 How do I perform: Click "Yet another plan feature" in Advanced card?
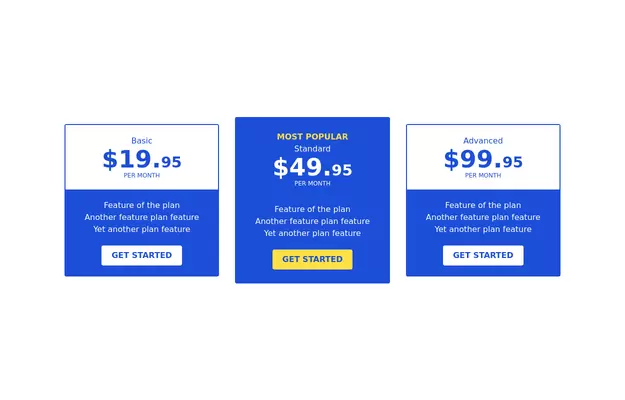click(483, 229)
